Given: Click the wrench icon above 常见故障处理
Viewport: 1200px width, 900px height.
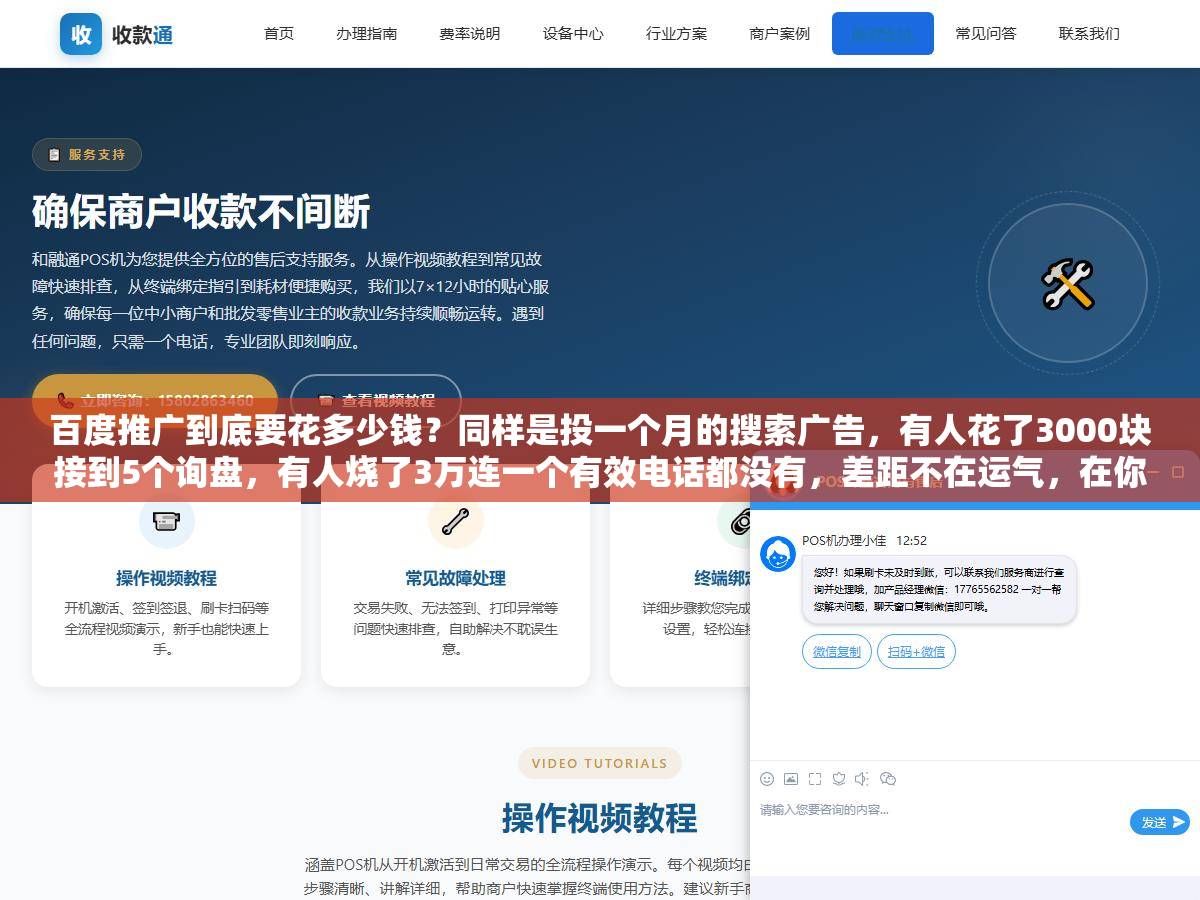Looking at the screenshot, I should [x=455, y=521].
